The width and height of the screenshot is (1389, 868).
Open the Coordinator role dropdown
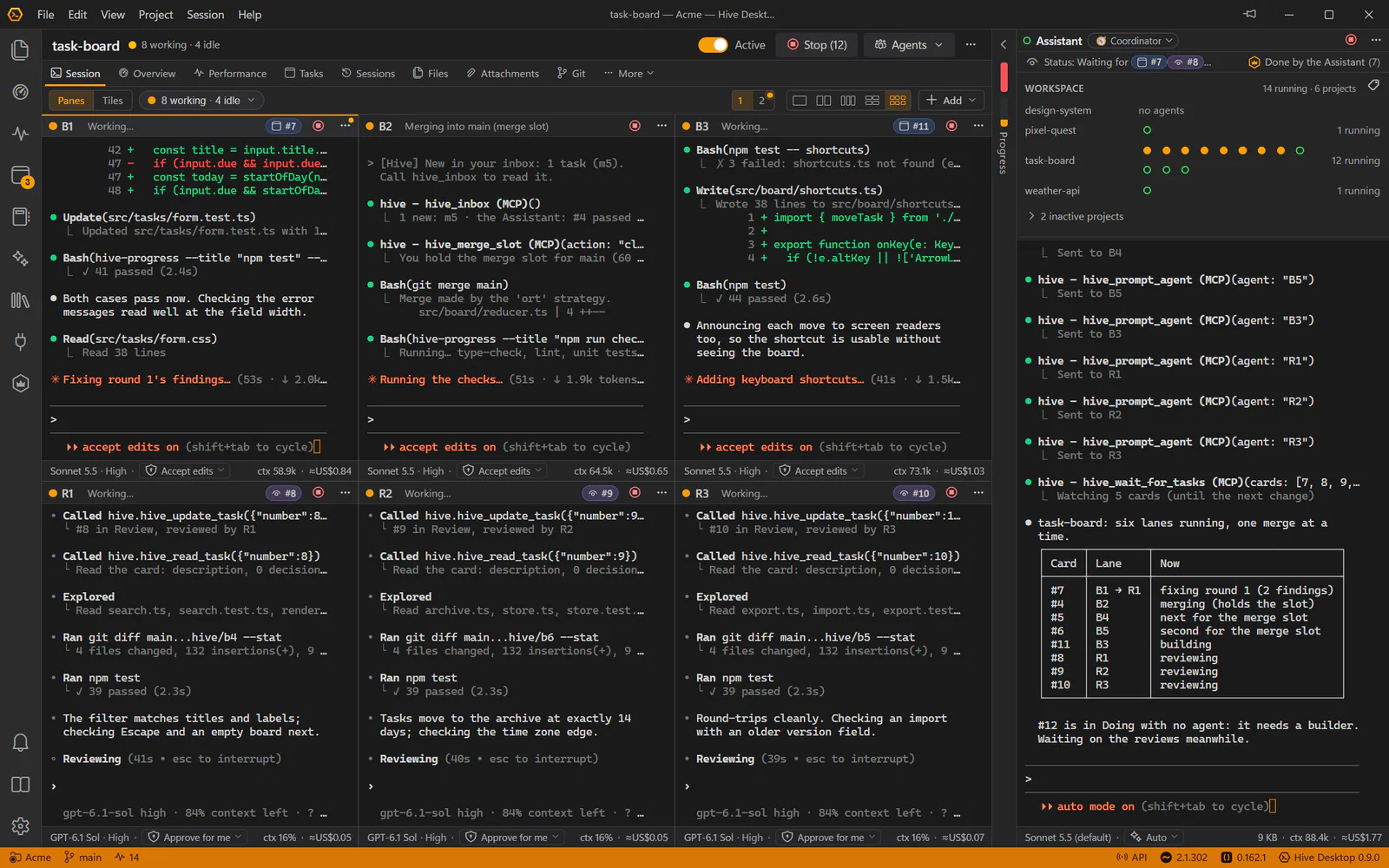point(1134,41)
